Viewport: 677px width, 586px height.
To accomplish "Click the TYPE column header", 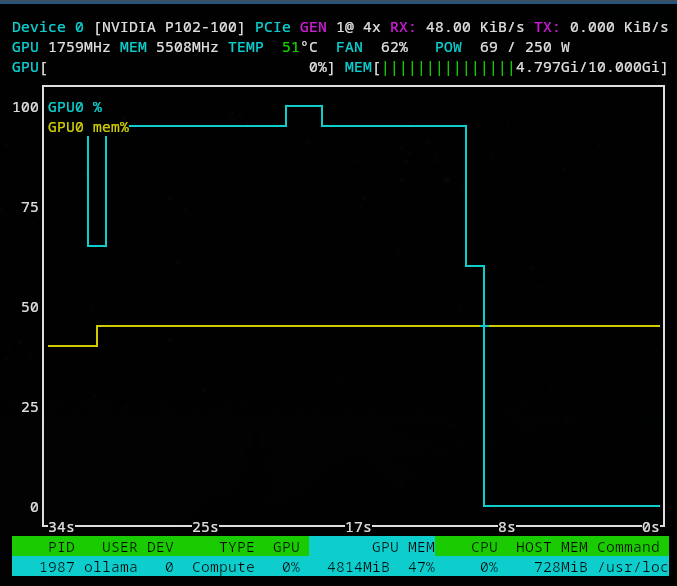I will coord(237,547).
